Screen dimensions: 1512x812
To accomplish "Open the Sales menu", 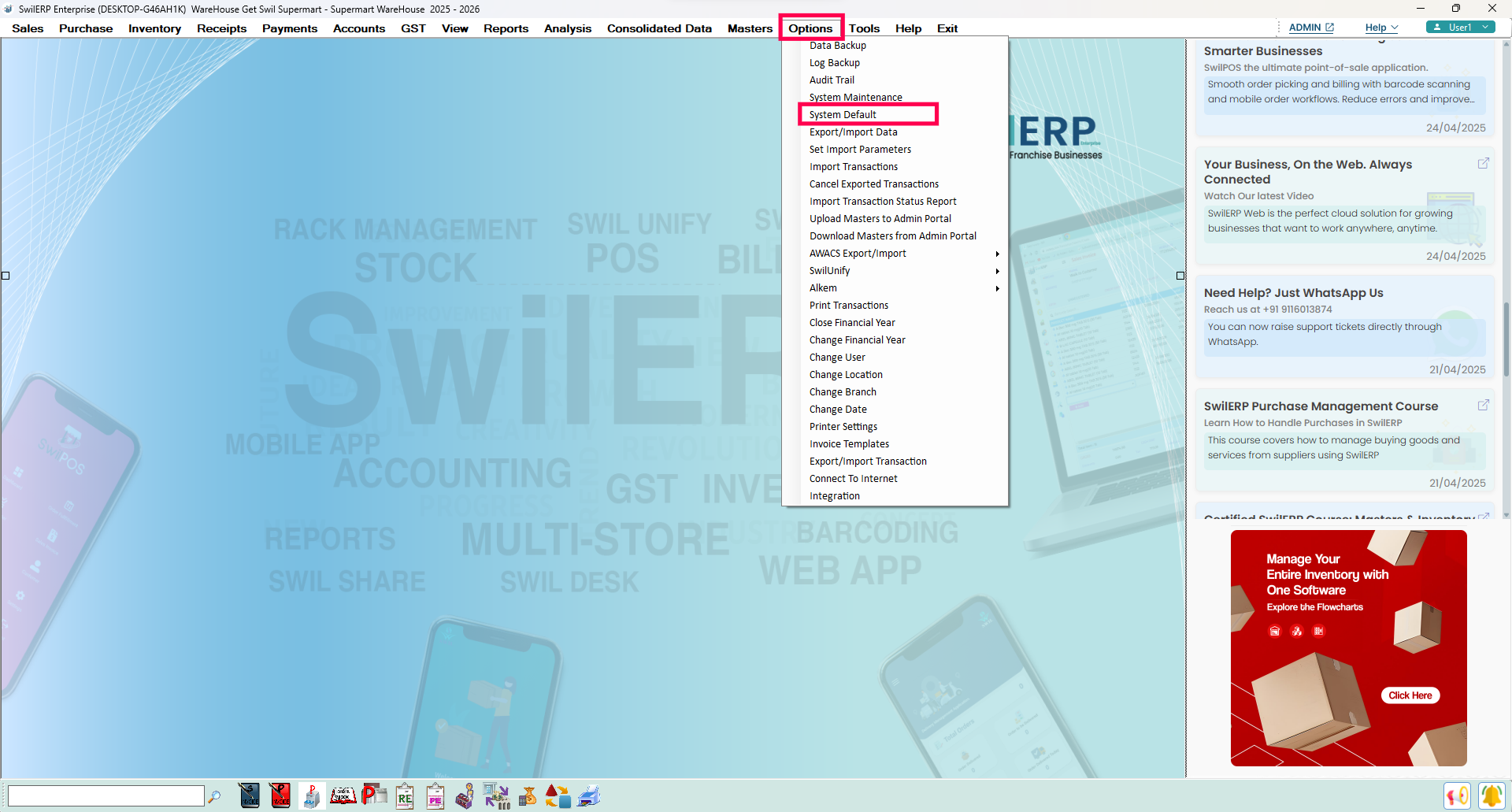I will click(28, 28).
